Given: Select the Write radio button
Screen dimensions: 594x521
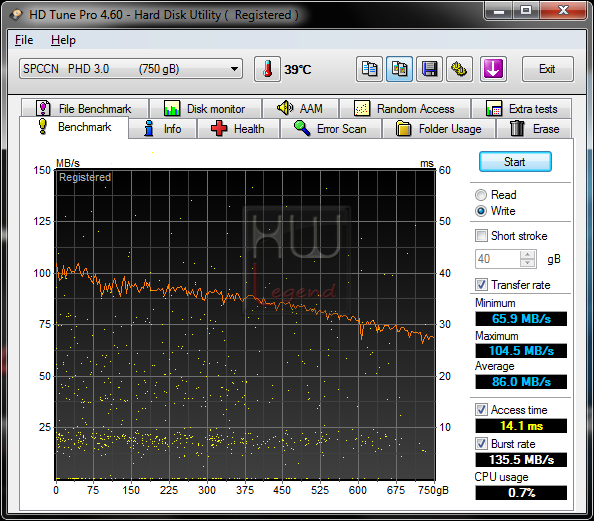Looking at the screenshot, I should pyautogui.click(x=481, y=211).
